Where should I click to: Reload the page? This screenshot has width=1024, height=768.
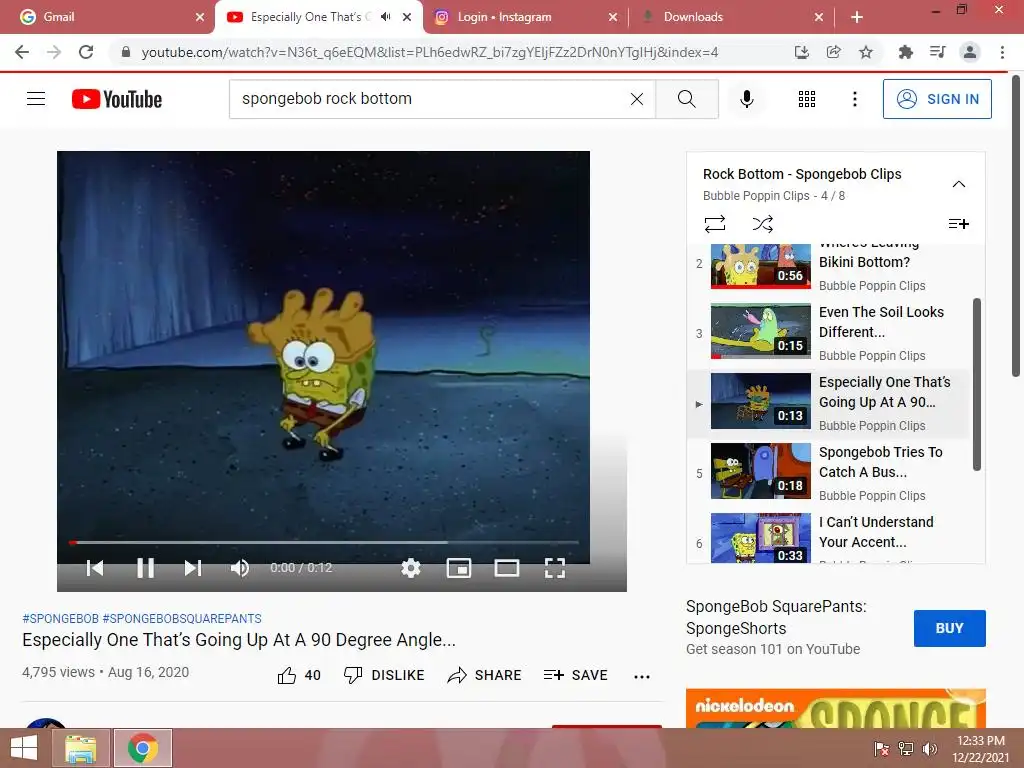(x=86, y=52)
